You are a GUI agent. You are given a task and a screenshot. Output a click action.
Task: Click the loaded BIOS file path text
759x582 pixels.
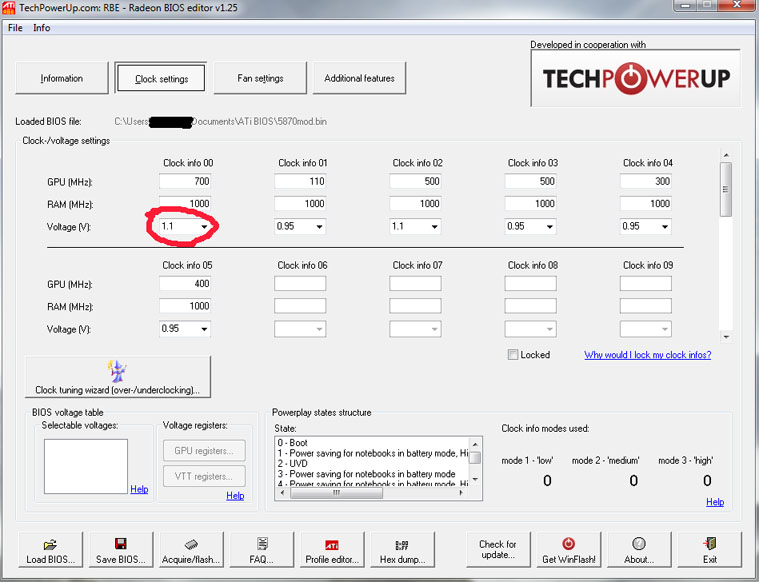tap(220, 122)
